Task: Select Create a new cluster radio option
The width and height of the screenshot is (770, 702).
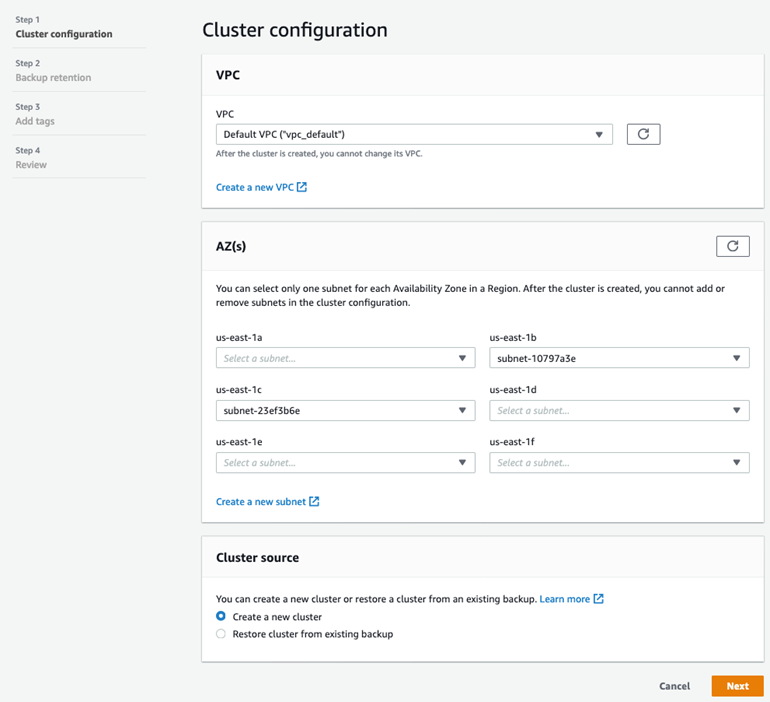Action: coord(221,617)
